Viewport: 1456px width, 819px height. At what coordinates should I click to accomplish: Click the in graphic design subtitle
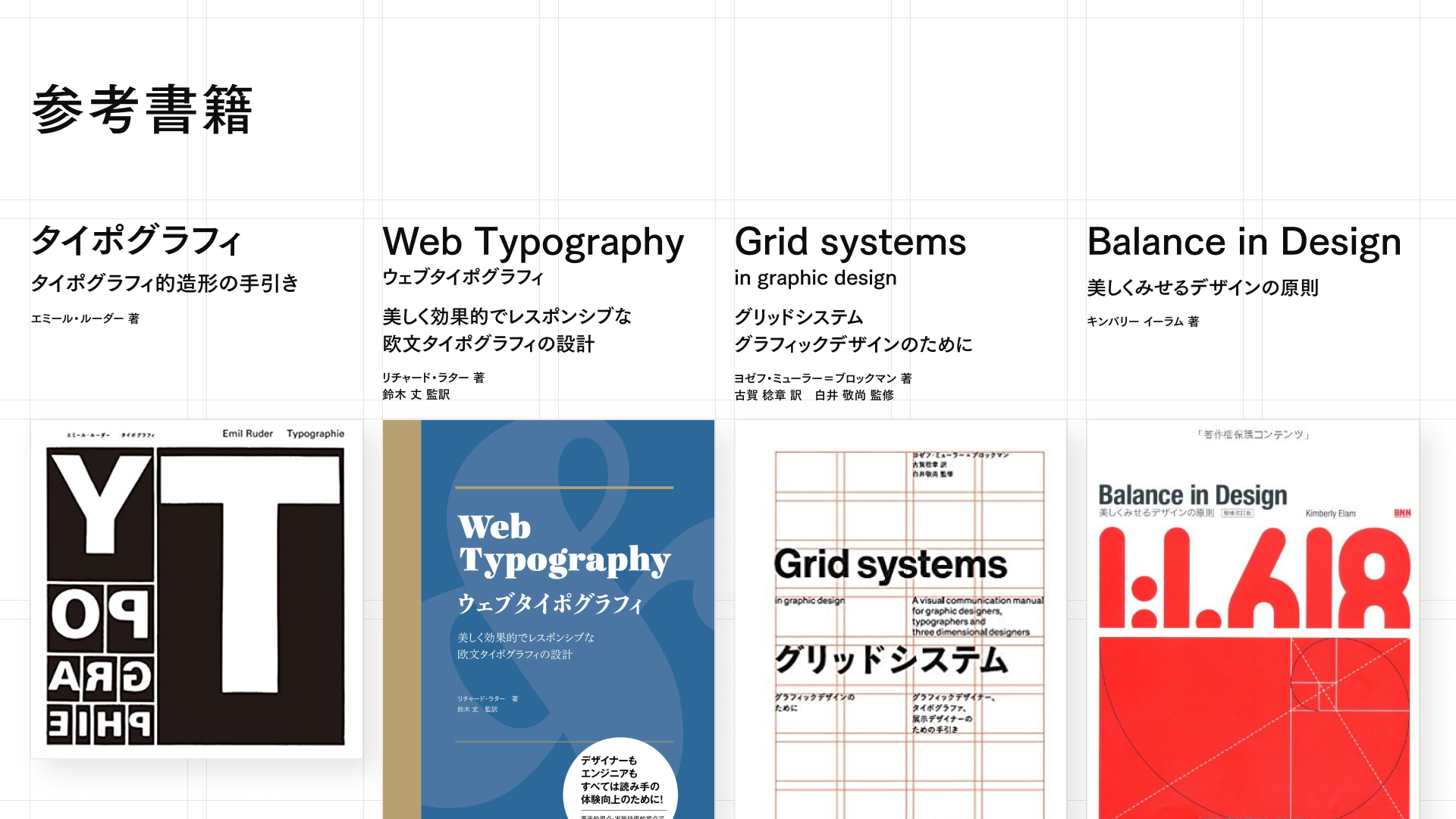pos(815,278)
